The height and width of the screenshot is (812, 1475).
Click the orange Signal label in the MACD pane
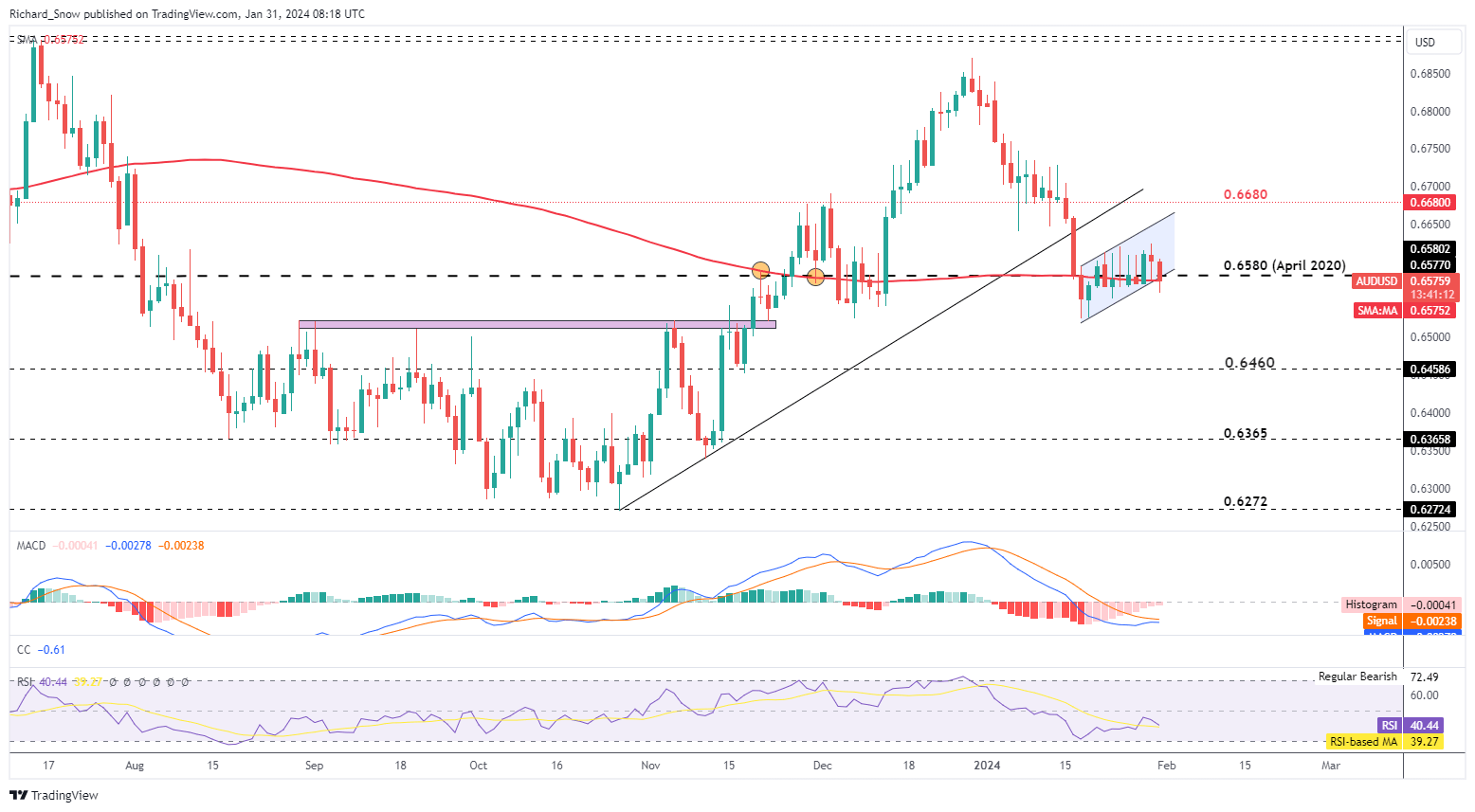[1381, 621]
